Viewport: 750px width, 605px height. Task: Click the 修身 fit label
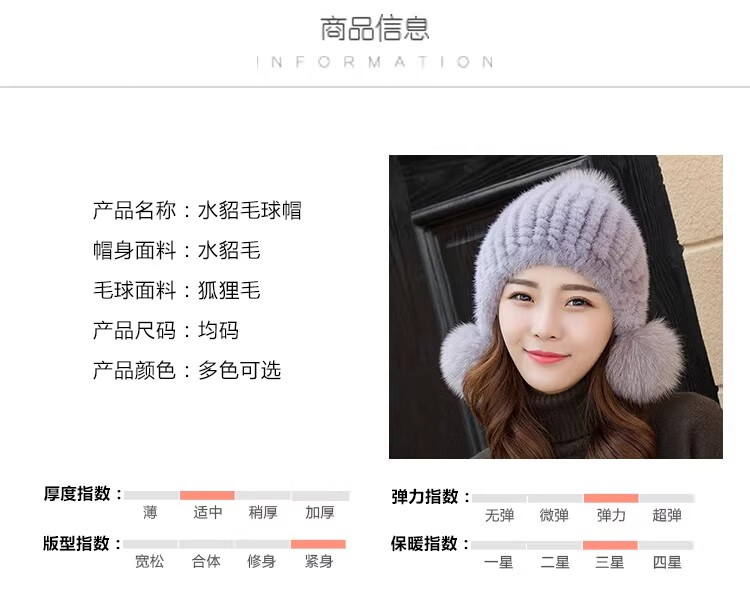(262, 561)
